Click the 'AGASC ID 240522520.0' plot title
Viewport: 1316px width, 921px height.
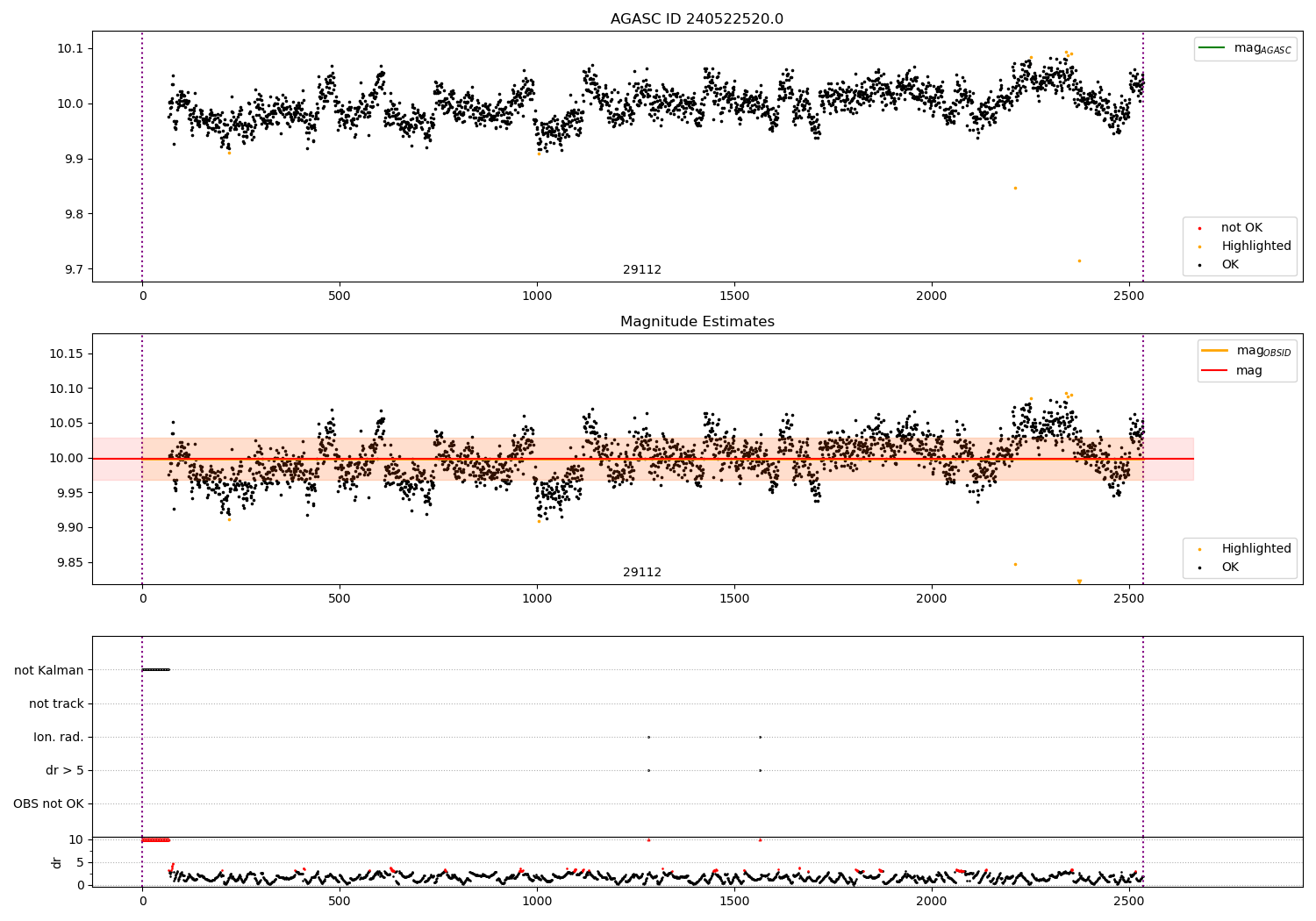tap(697, 19)
